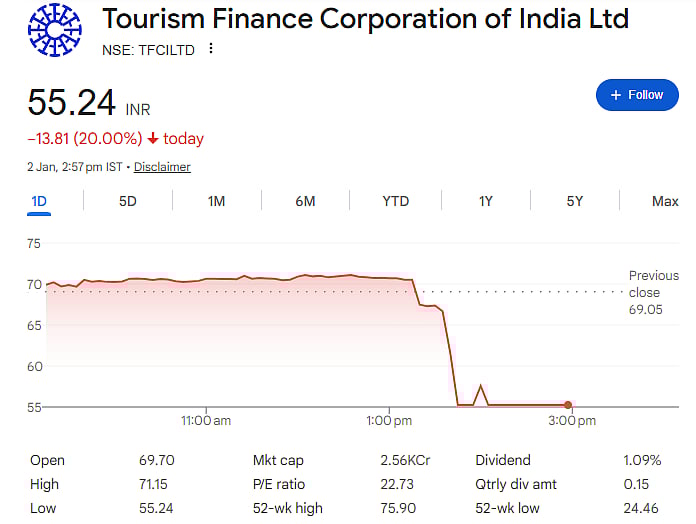The height and width of the screenshot is (524, 696).
Task: Click the Dividend yield 1.09% value
Action: click(641, 461)
